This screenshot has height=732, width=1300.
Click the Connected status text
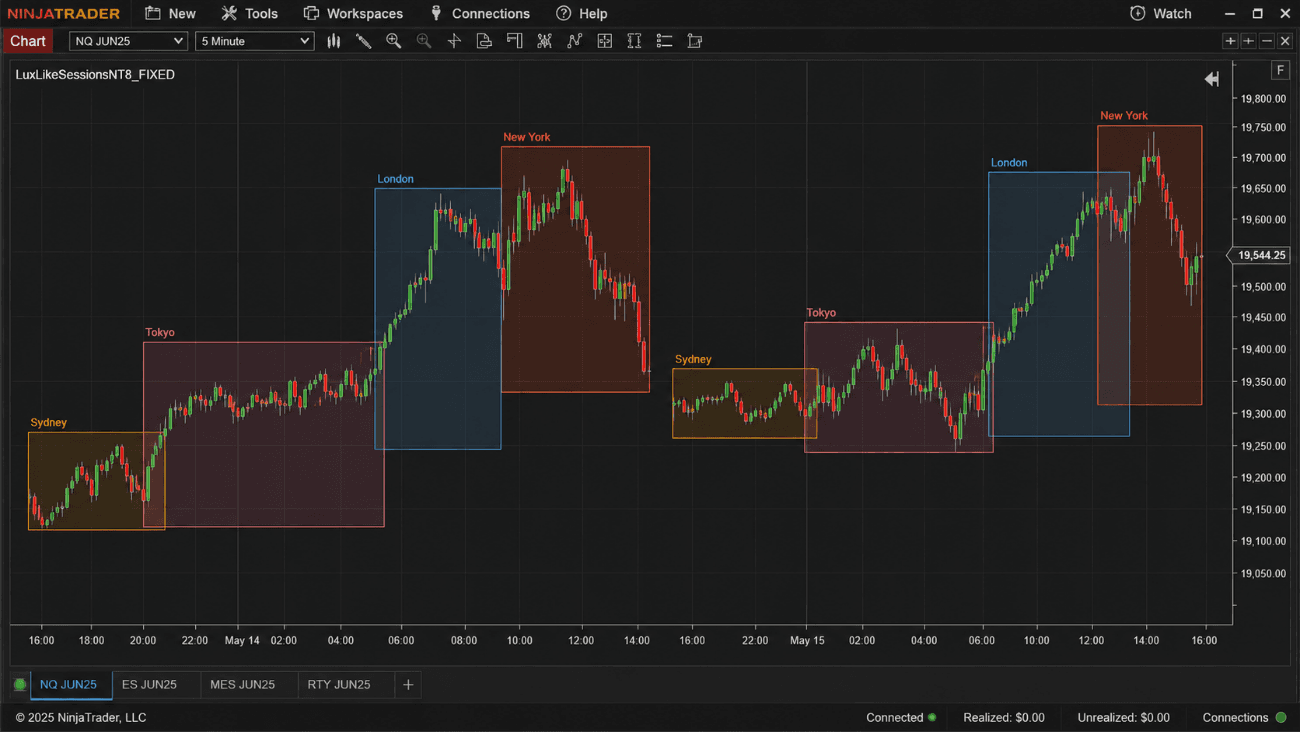click(x=895, y=717)
